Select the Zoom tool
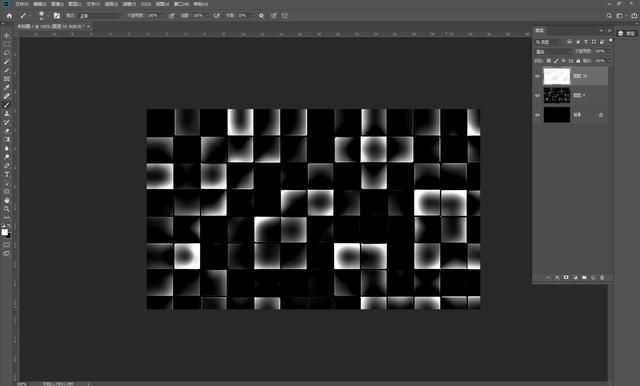Viewport: 640px width, 386px height. (x=7, y=209)
